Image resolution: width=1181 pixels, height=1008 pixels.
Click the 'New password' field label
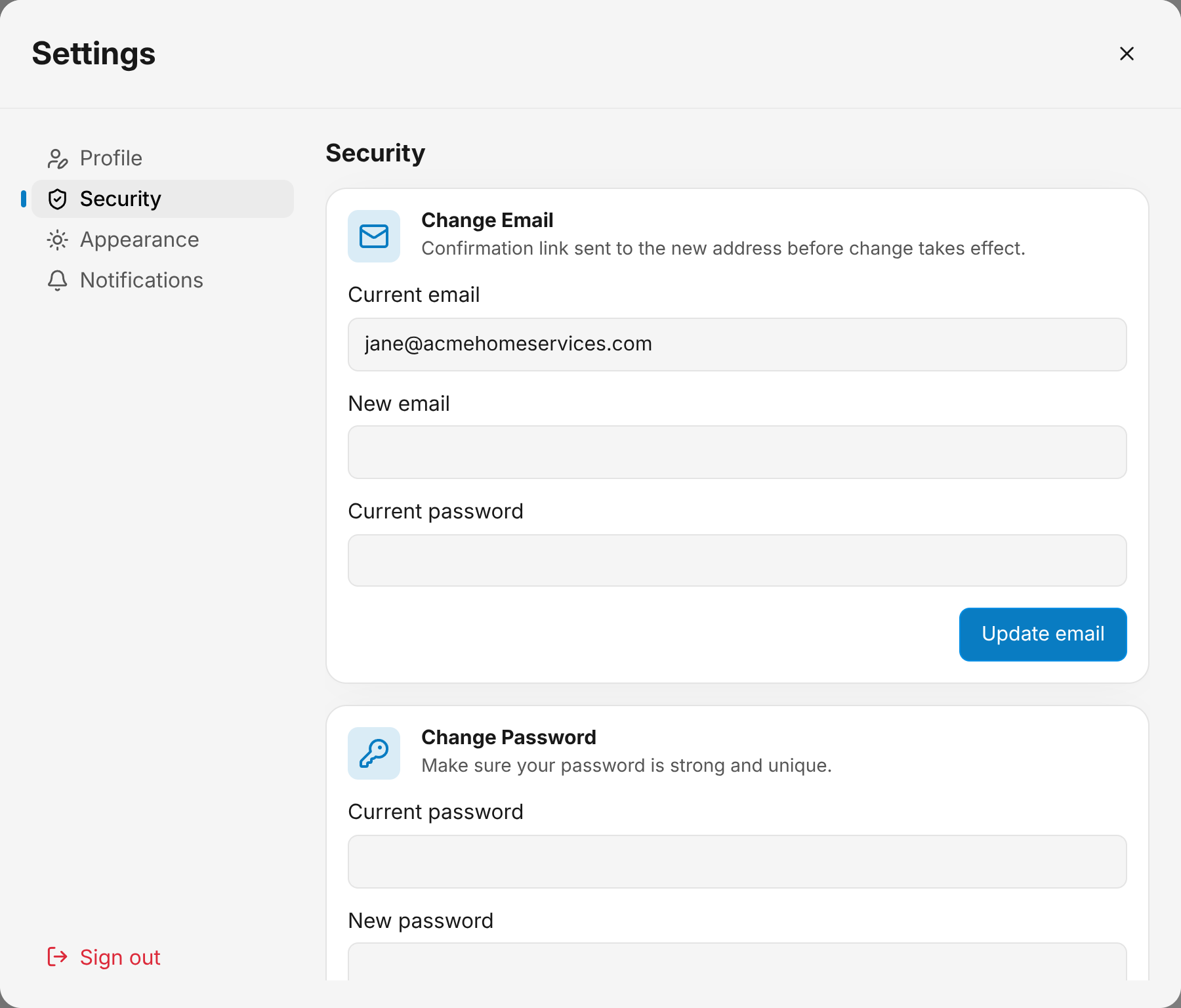421,921
